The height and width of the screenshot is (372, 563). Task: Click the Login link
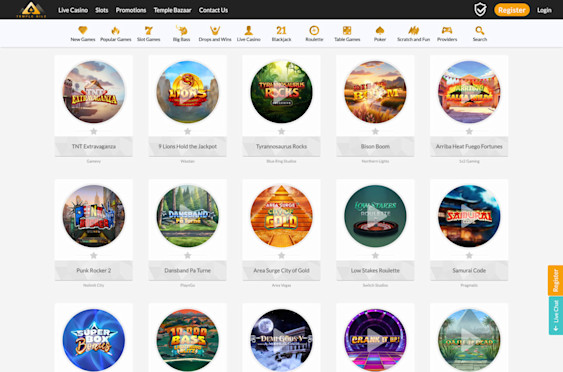[544, 10]
